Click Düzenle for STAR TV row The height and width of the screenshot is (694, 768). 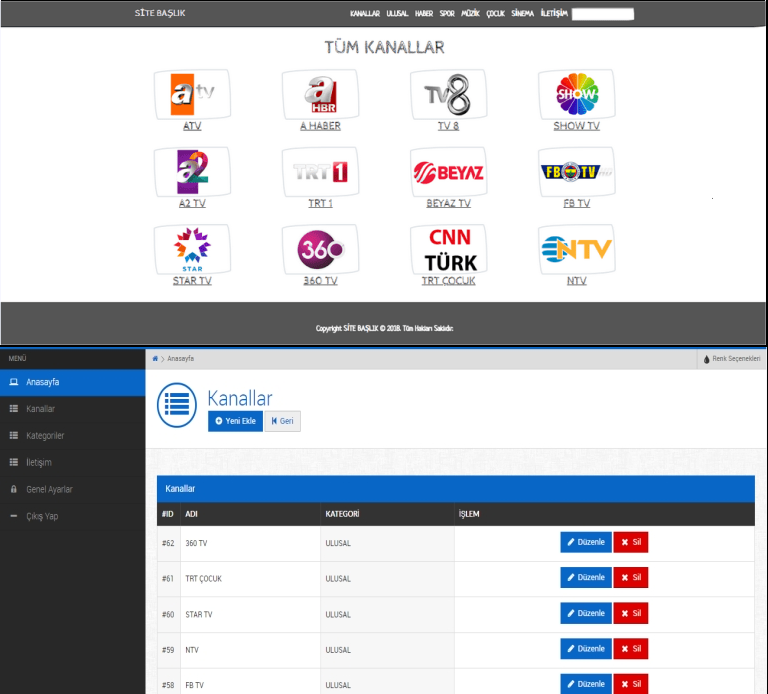pyautogui.click(x=586, y=614)
